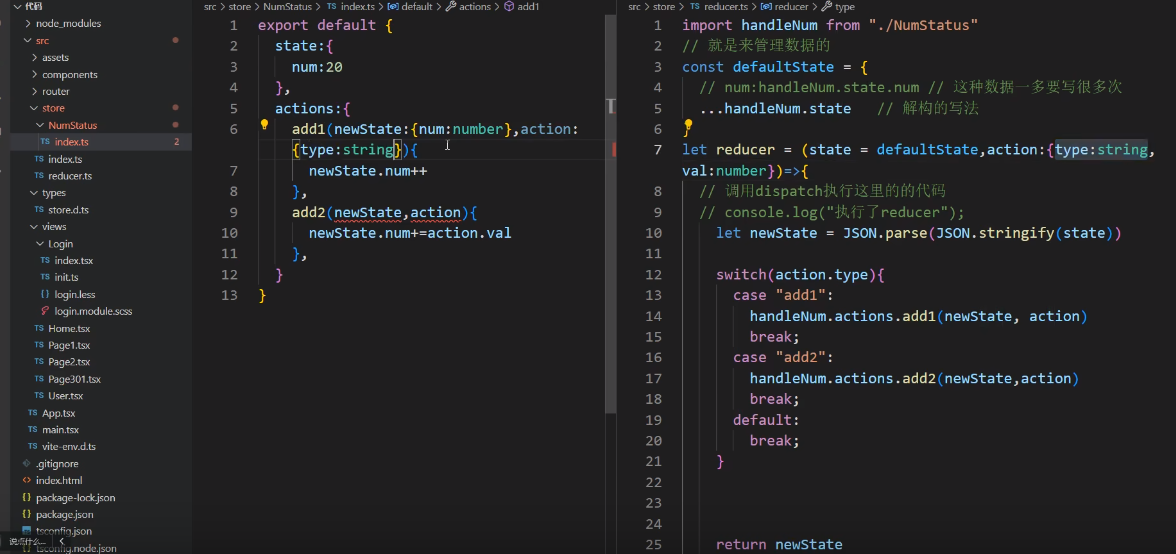Open index.tsx in the Login folder
Viewport: 1176px width, 554px height.
(74, 261)
